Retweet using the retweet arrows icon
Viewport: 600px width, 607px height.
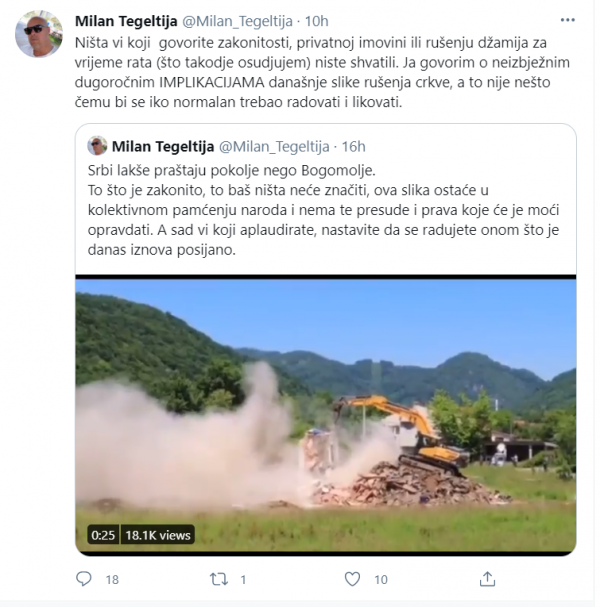pyautogui.click(x=219, y=579)
